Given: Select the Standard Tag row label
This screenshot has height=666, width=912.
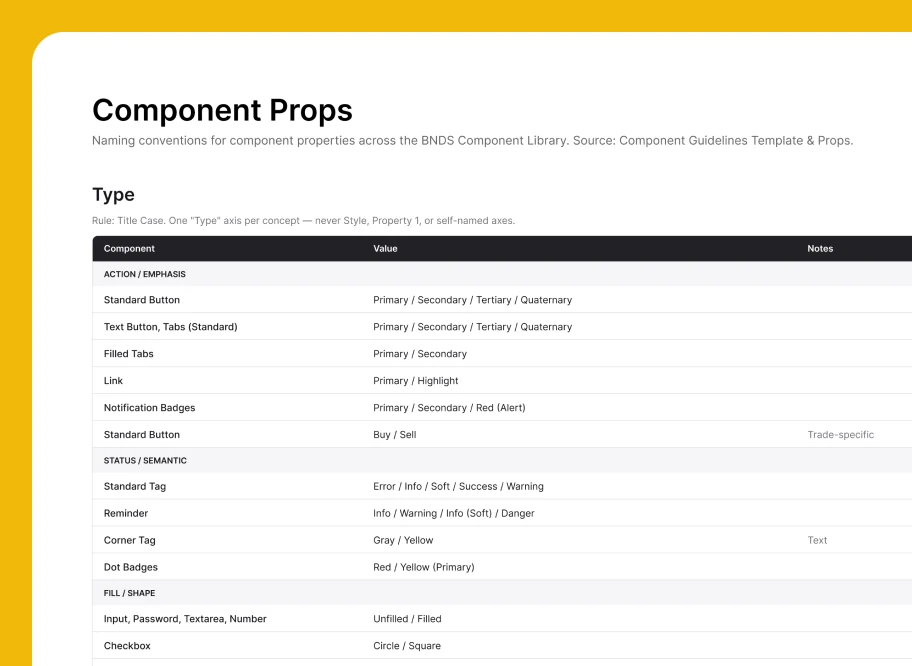Looking at the screenshot, I should pyautogui.click(x=134, y=486).
